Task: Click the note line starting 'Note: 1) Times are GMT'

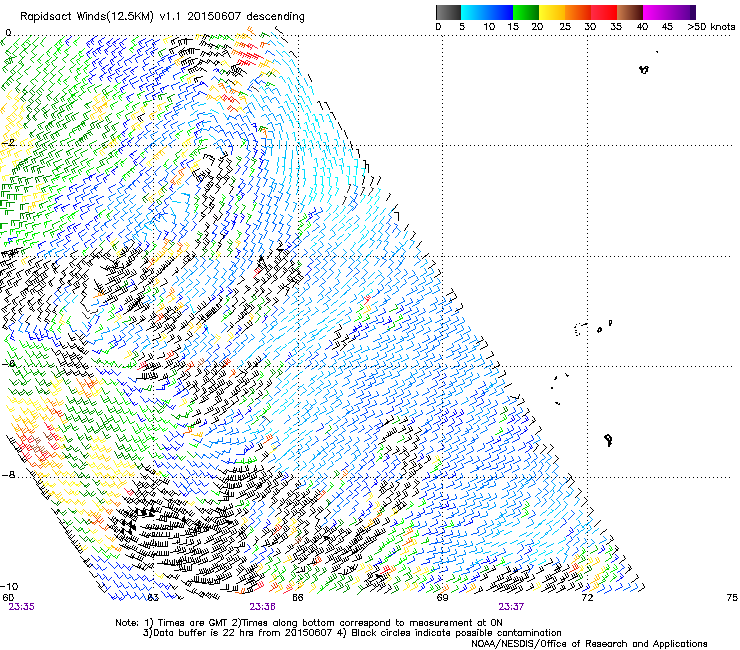Action: pos(309,623)
